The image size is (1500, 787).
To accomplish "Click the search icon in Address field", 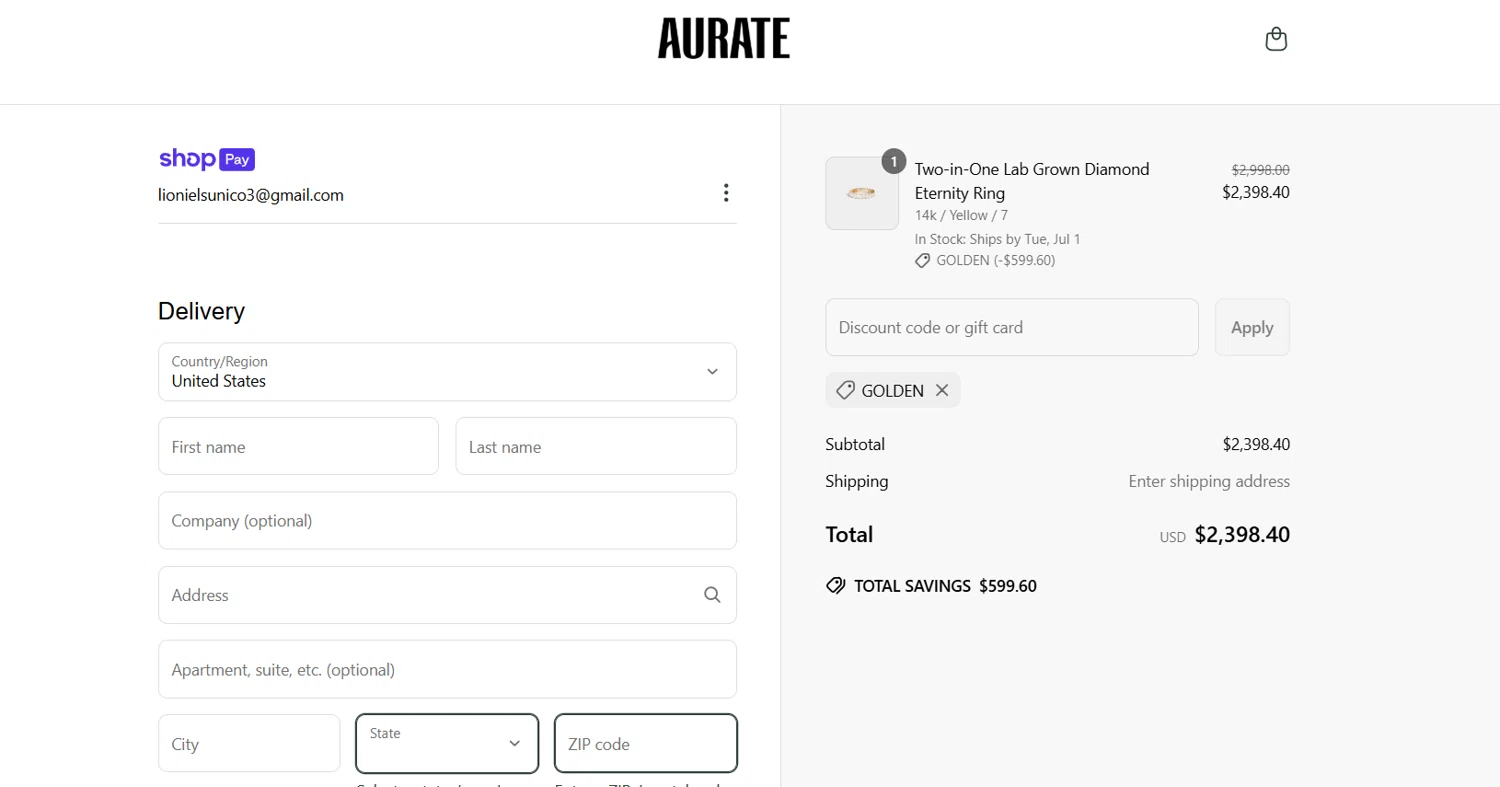I will click(712, 595).
